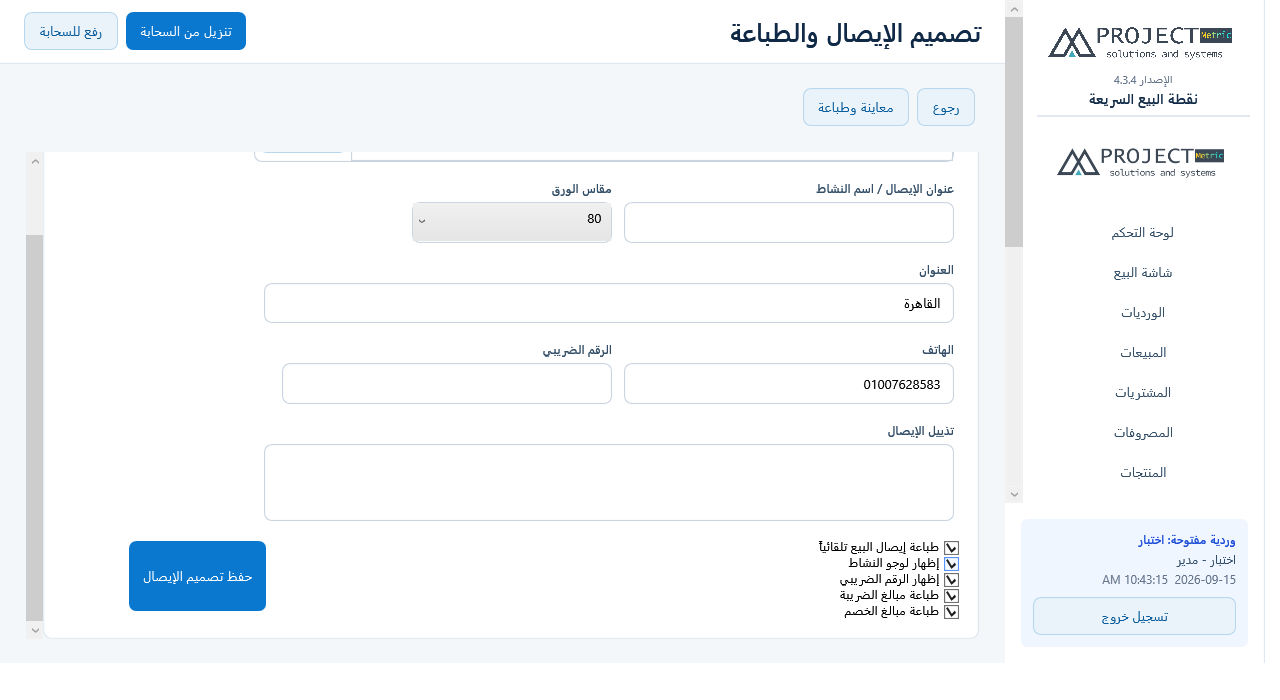
Task: Click the sidebar menu scrollbar thumb
Action: (1014, 132)
